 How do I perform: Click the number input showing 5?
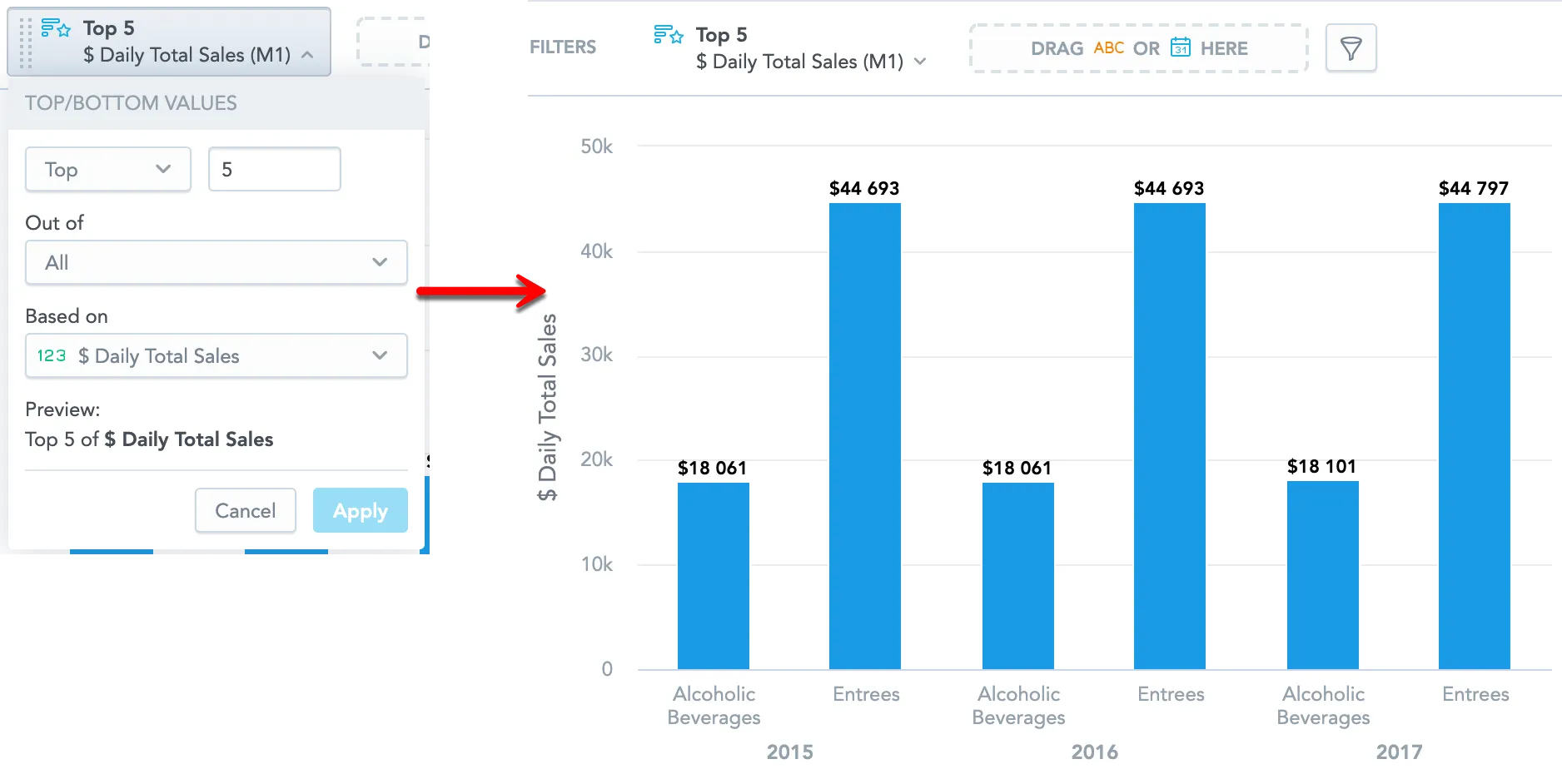pos(275,169)
